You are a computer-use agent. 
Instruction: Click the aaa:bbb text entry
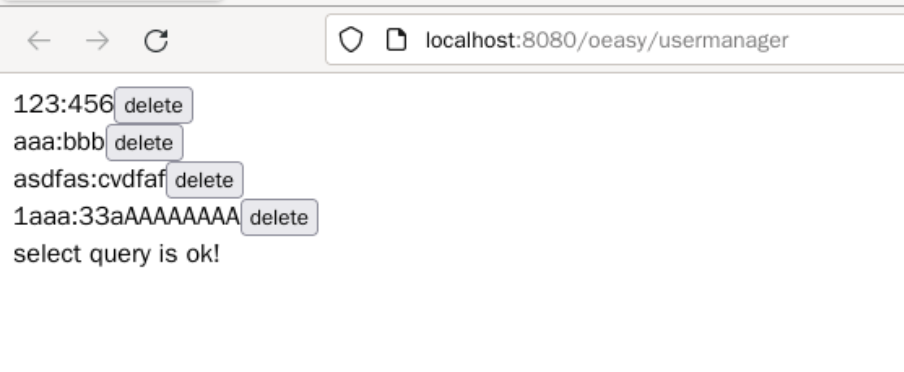(x=59, y=142)
